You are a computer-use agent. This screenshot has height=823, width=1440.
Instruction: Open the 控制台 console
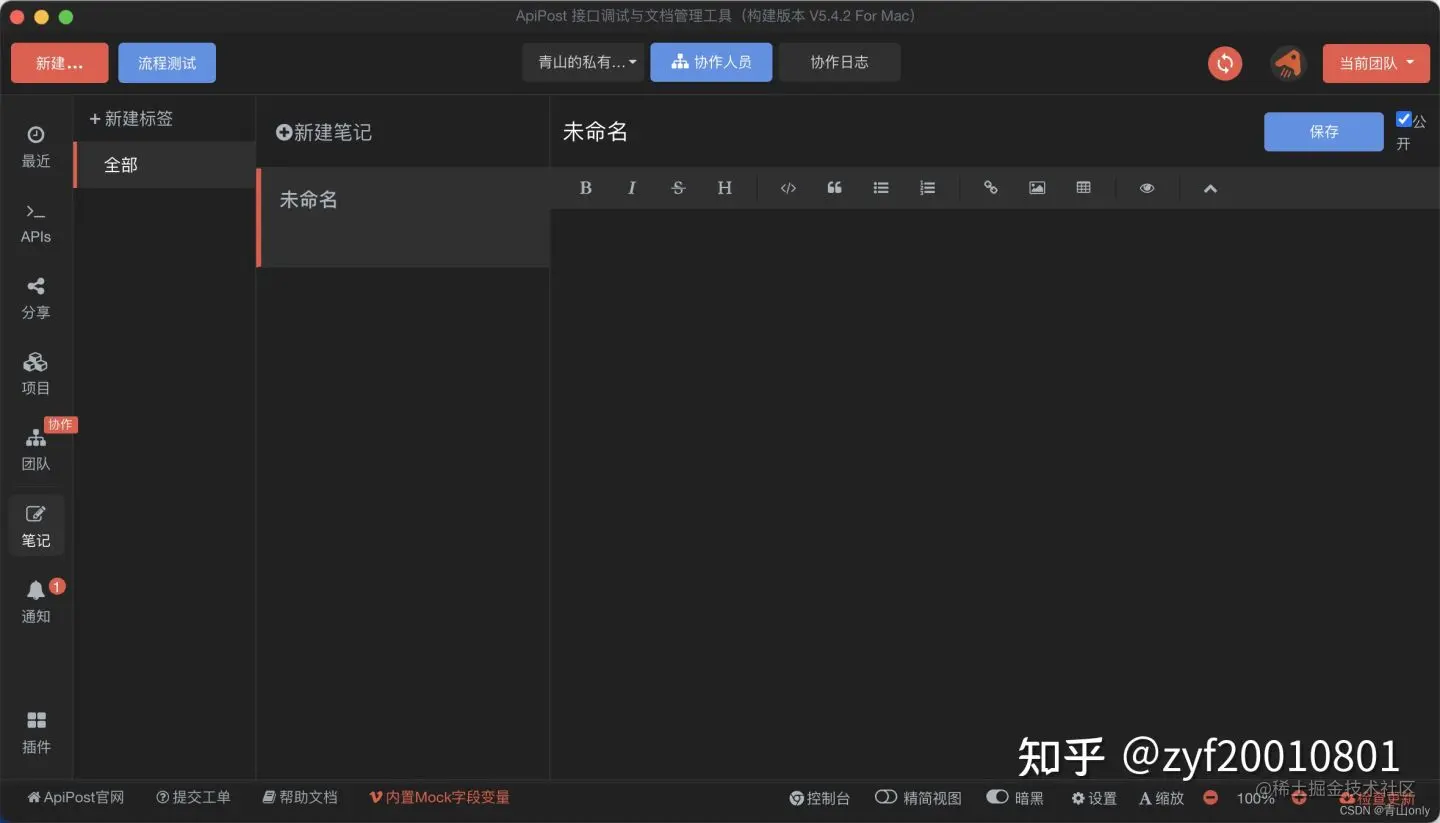tap(819, 798)
